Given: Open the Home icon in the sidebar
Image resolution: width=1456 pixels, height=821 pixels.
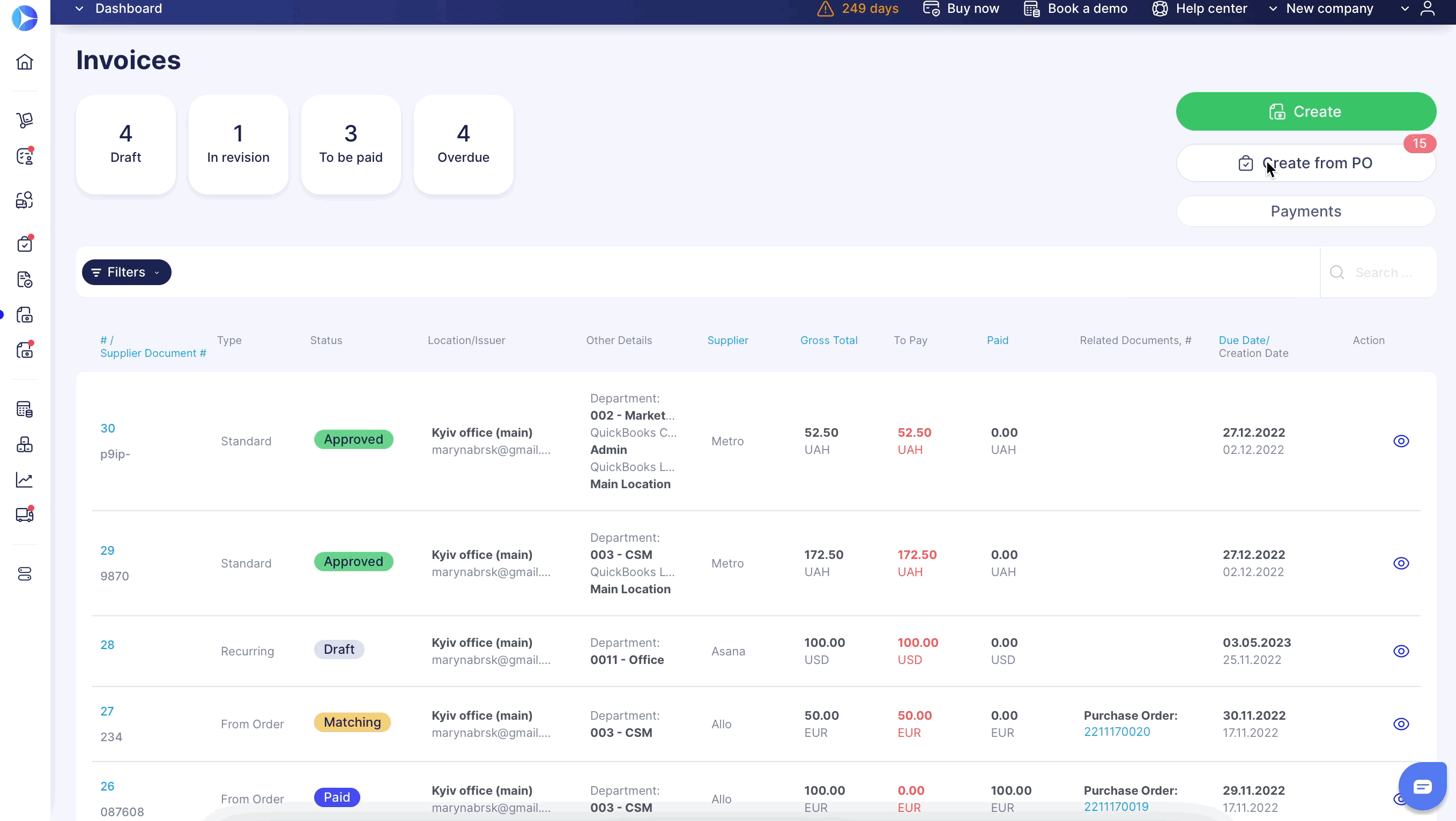Looking at the screenshot, I should tap(24, 62).
